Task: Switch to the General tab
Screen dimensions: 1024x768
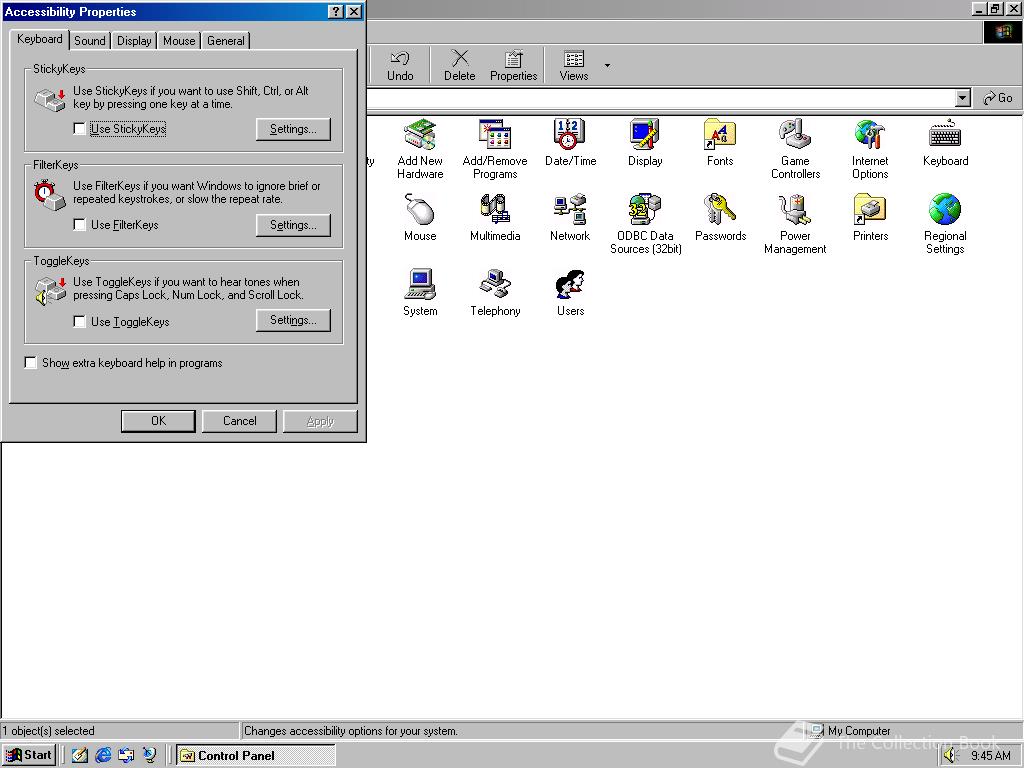Action: (x=226, y=40)
